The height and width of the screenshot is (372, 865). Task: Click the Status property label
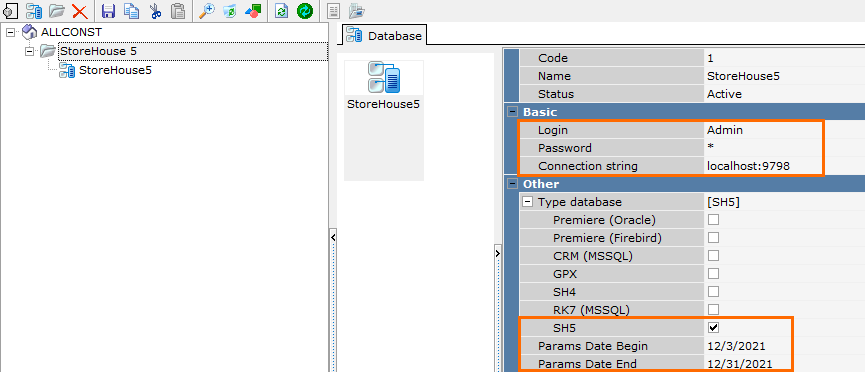(x=556, y=94)
